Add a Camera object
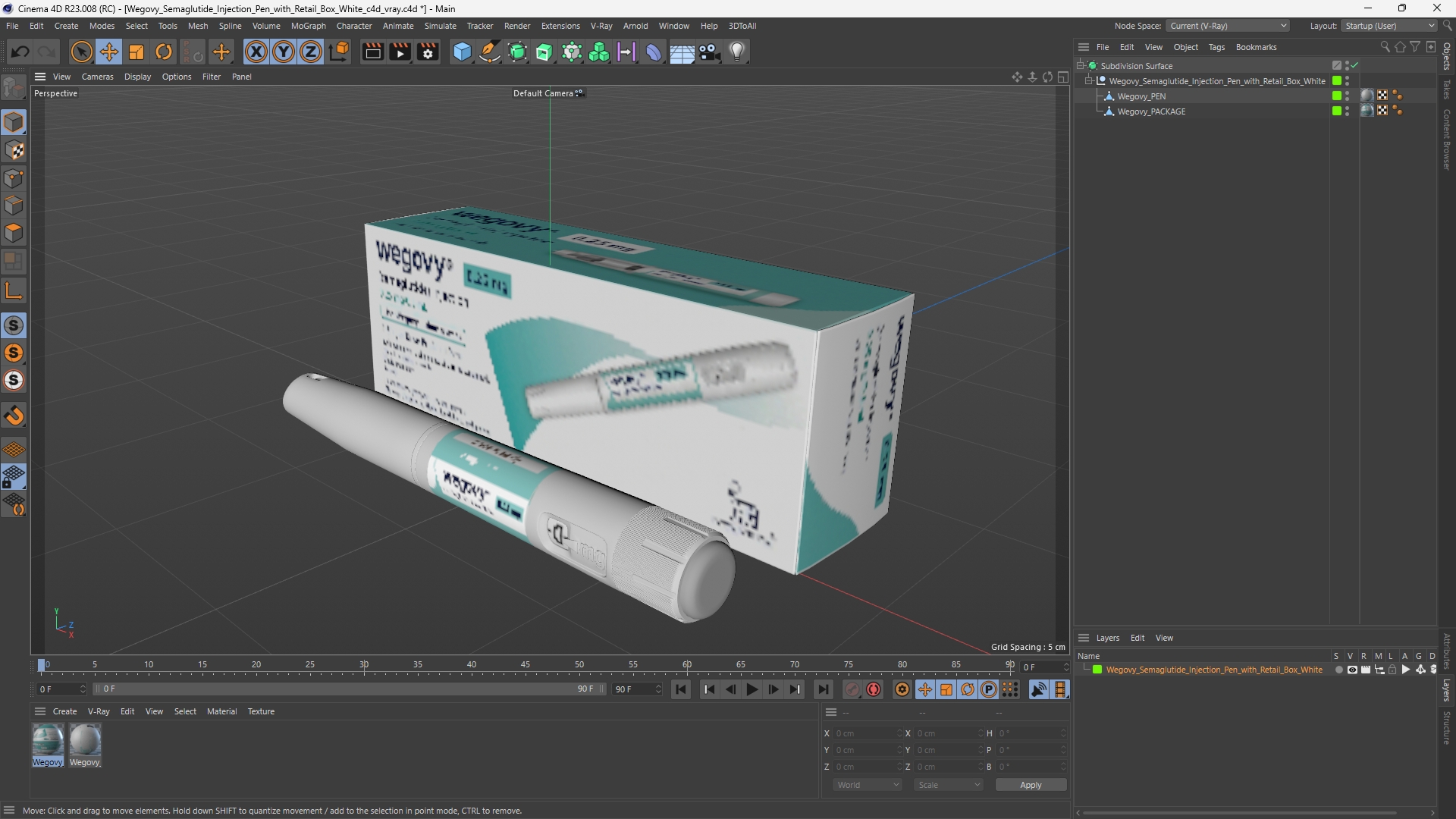Screen dimensions: 1456x819 tap(709, 52)
